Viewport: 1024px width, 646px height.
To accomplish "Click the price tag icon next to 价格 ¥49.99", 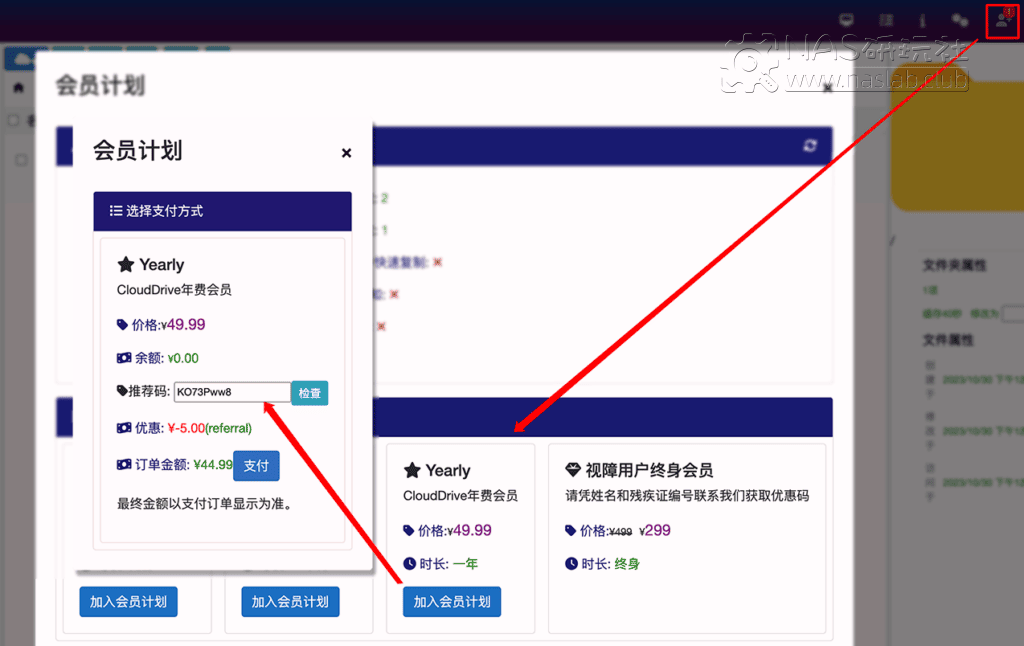I will [x=121, y=324].
